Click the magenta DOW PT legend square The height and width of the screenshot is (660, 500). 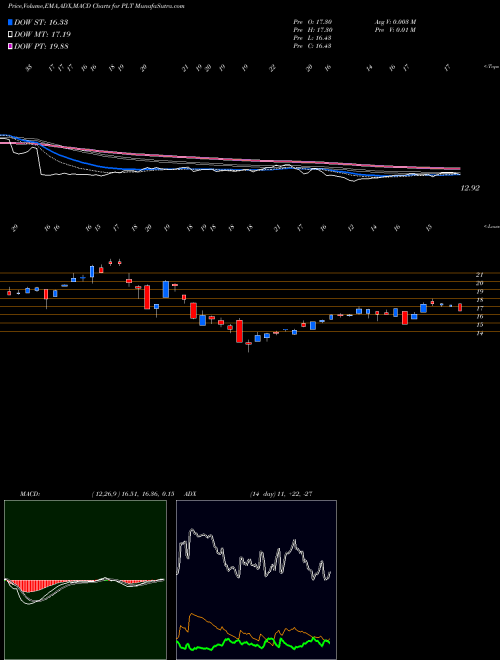[x=10, y=46]
